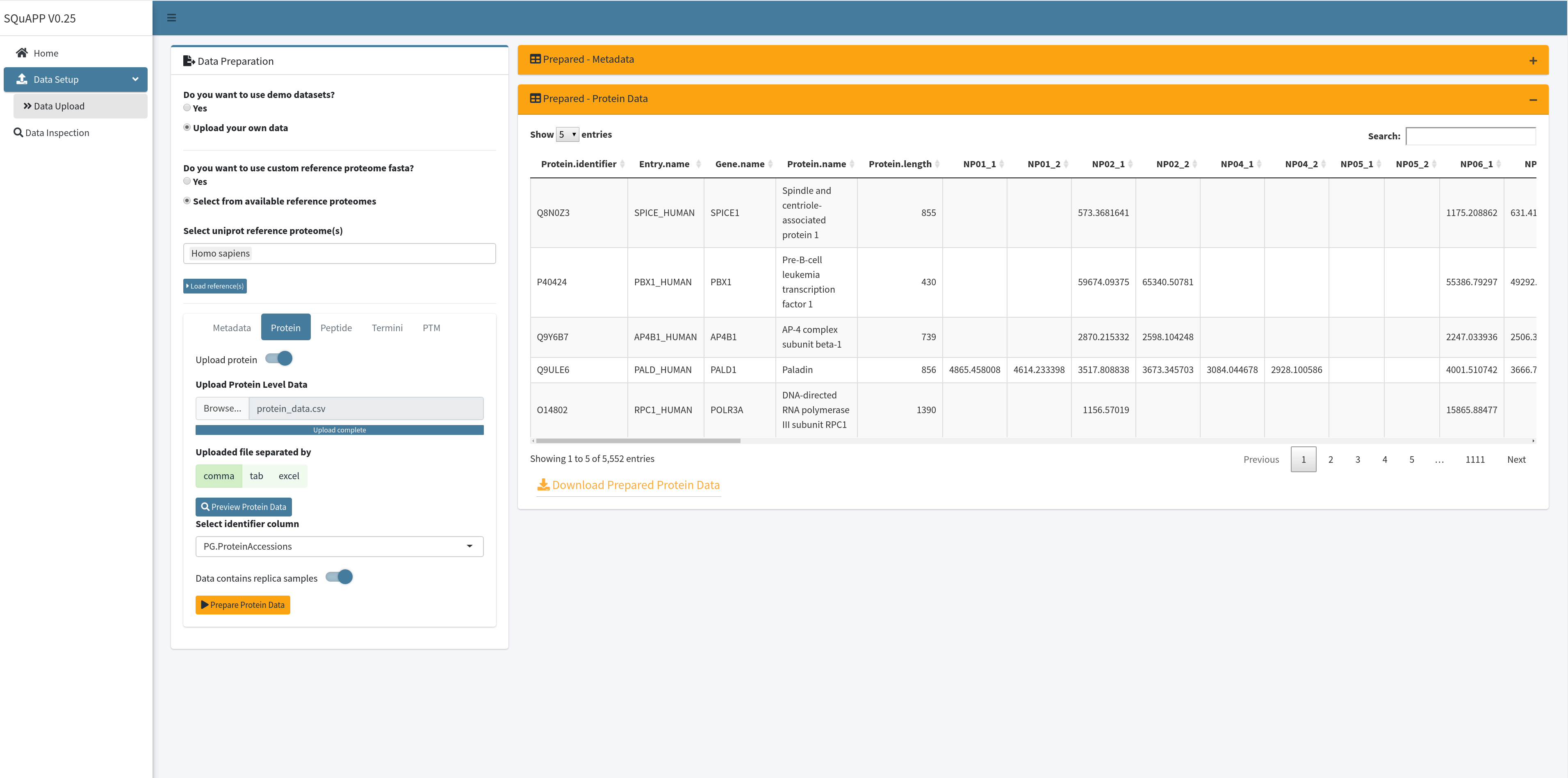
Task: Switch to the Peptide tab
Action: click(x=336, y=328)
